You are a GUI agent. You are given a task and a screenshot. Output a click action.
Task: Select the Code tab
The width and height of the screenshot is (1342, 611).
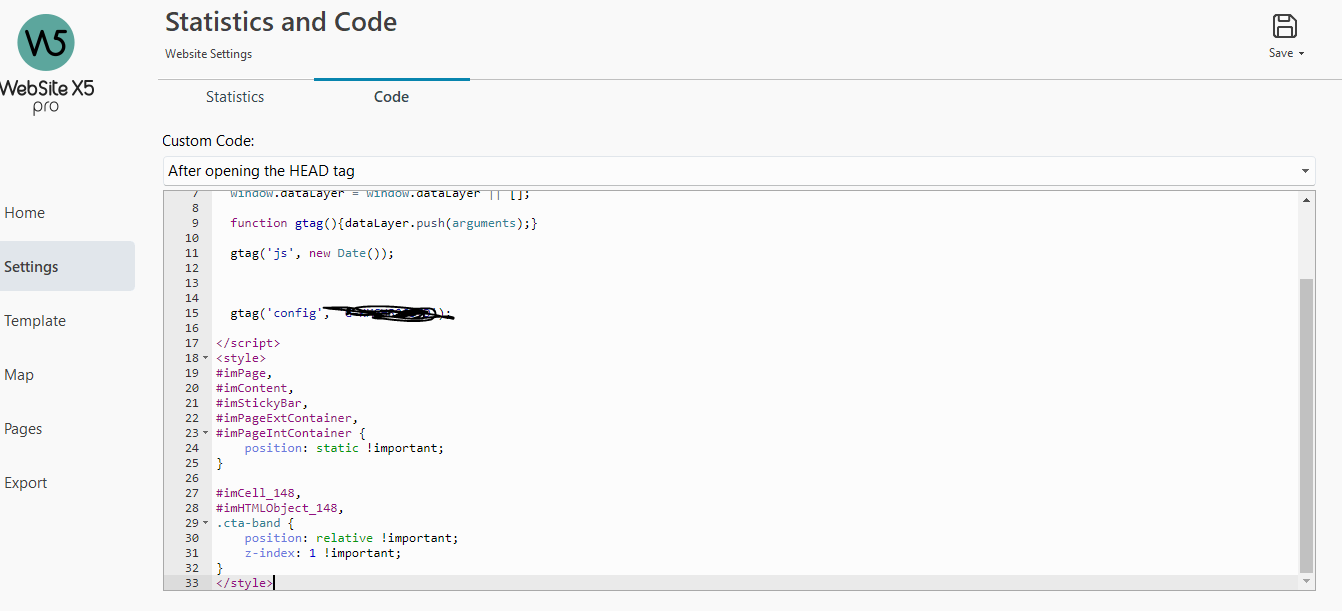click(x=391, y=97)
